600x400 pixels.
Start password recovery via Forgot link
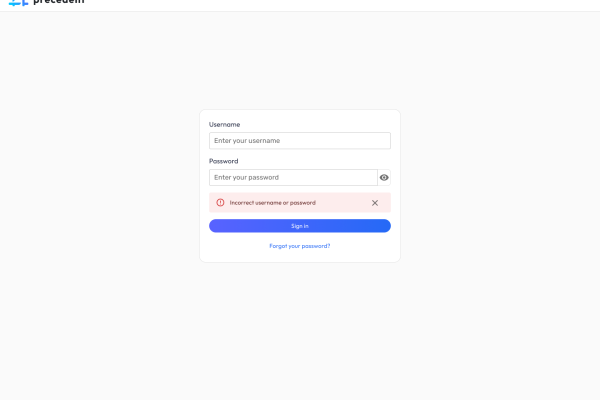tap(300, 246)
